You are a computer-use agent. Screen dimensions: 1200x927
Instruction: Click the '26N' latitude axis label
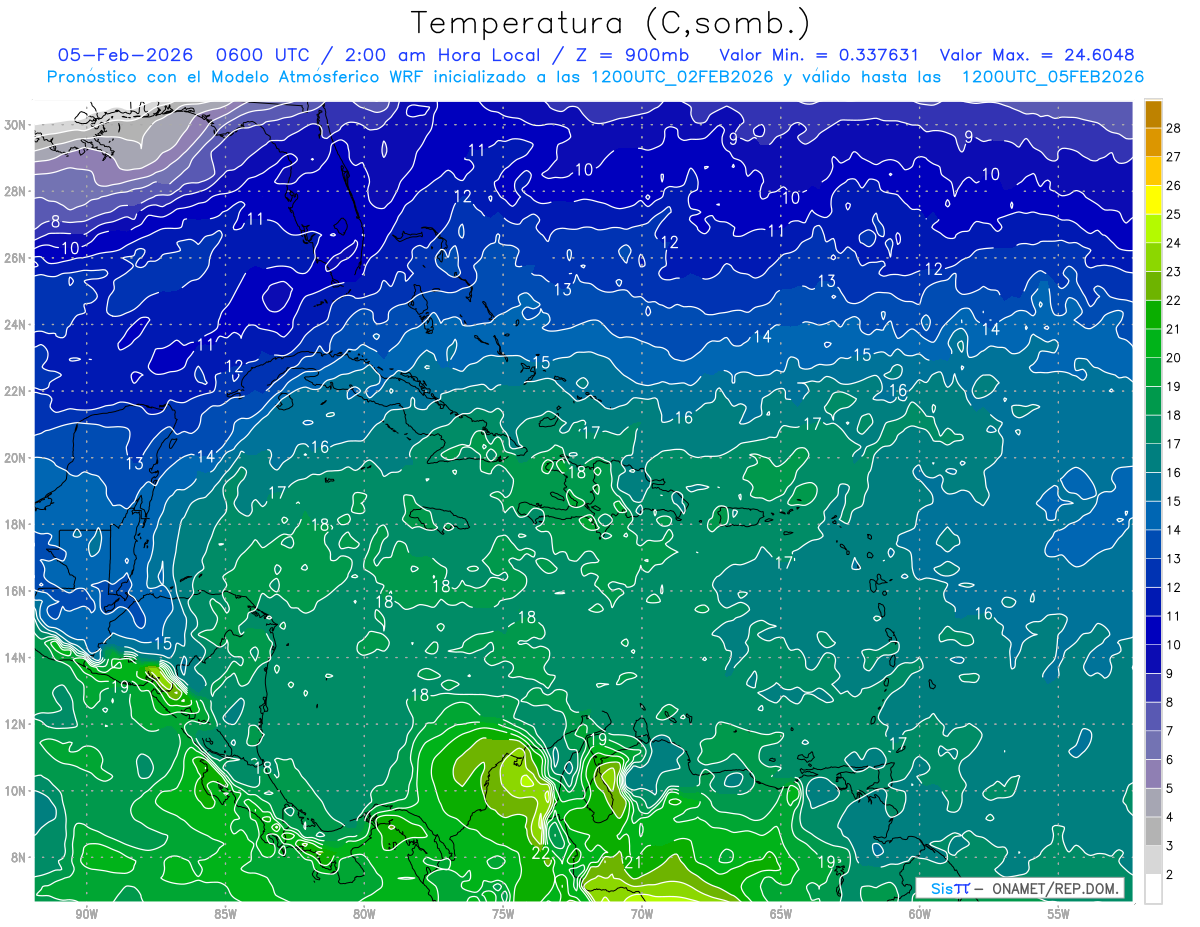coord(14,258)
